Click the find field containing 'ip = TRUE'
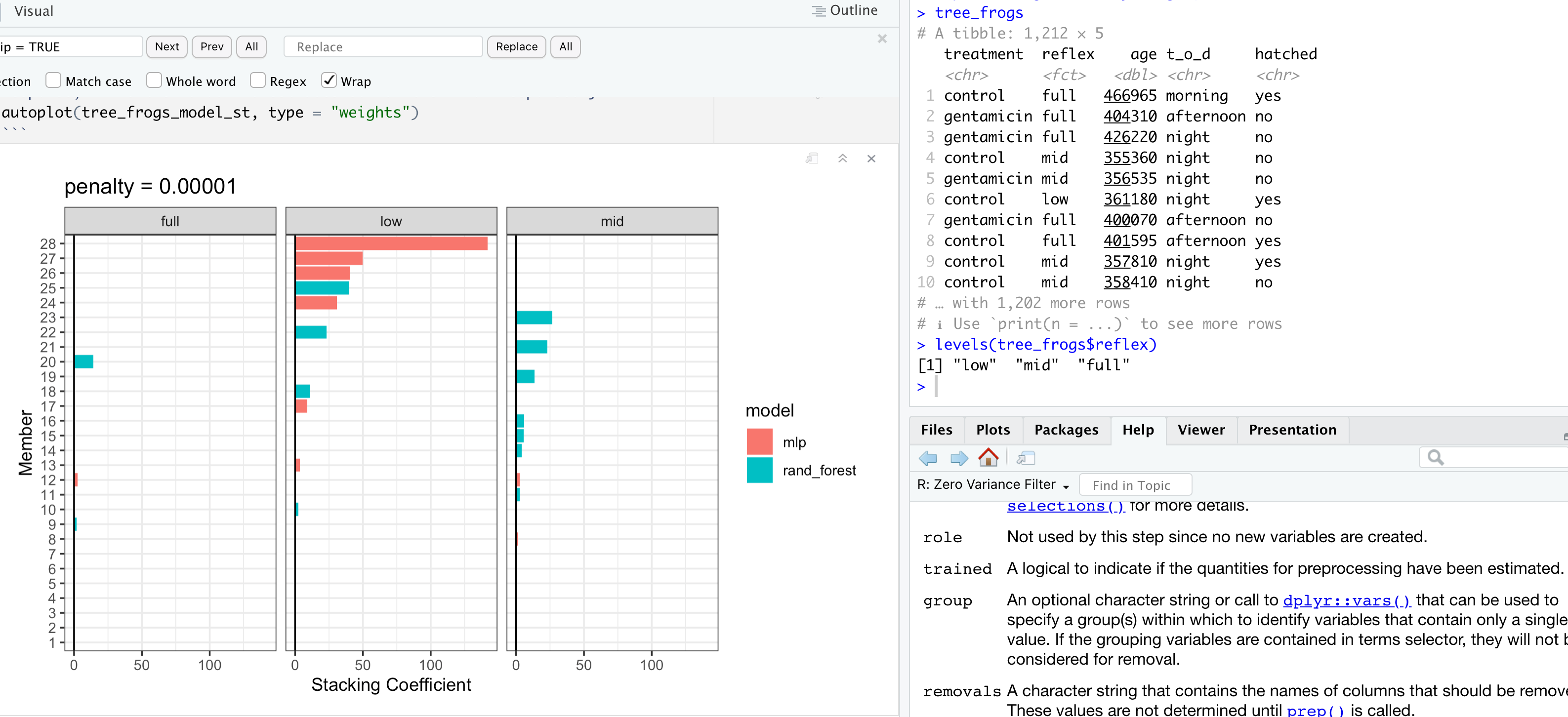 point(71,47)
